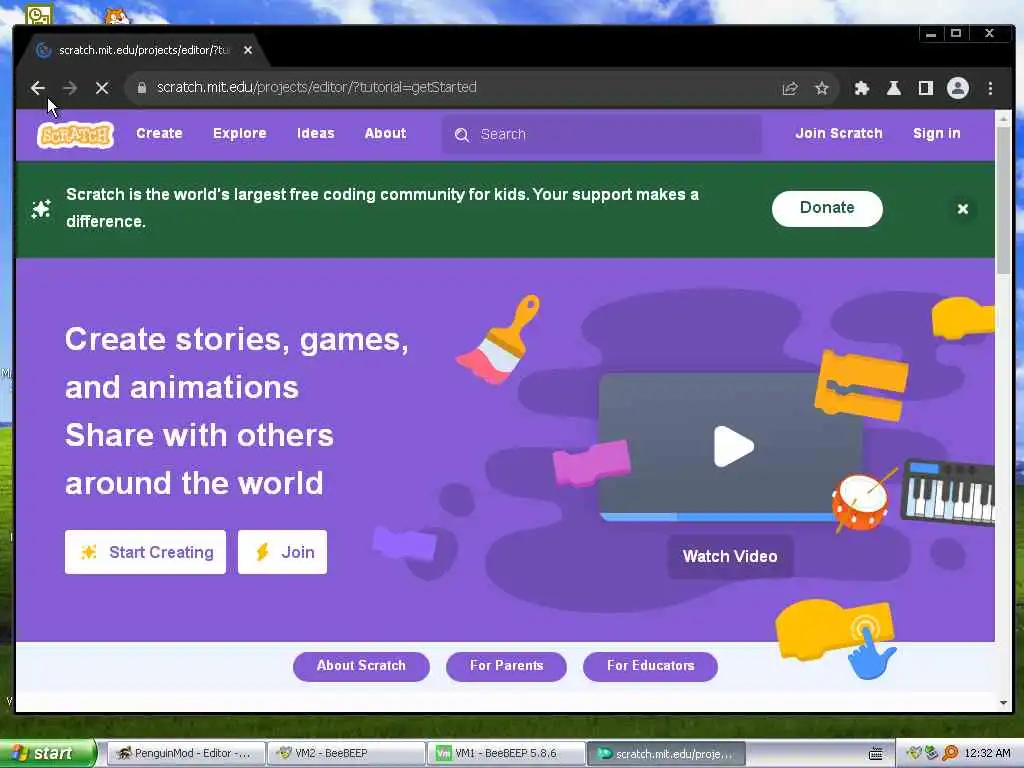1024x768 pixels.
Task: Click the scratch.mit.edu taskbar item
Action: 666,754
